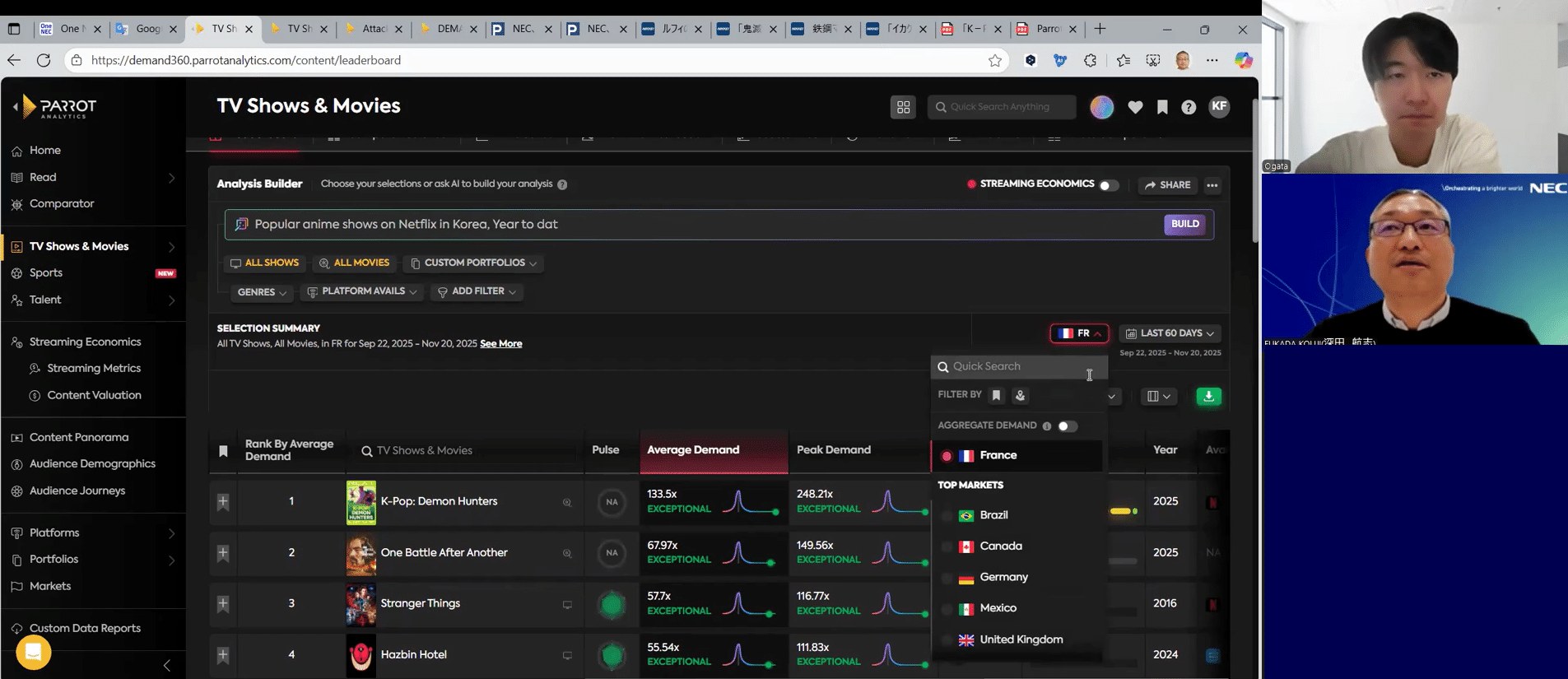Select the France market radio button
This screenshot has width=1568, height=679.
coord(947,456)
